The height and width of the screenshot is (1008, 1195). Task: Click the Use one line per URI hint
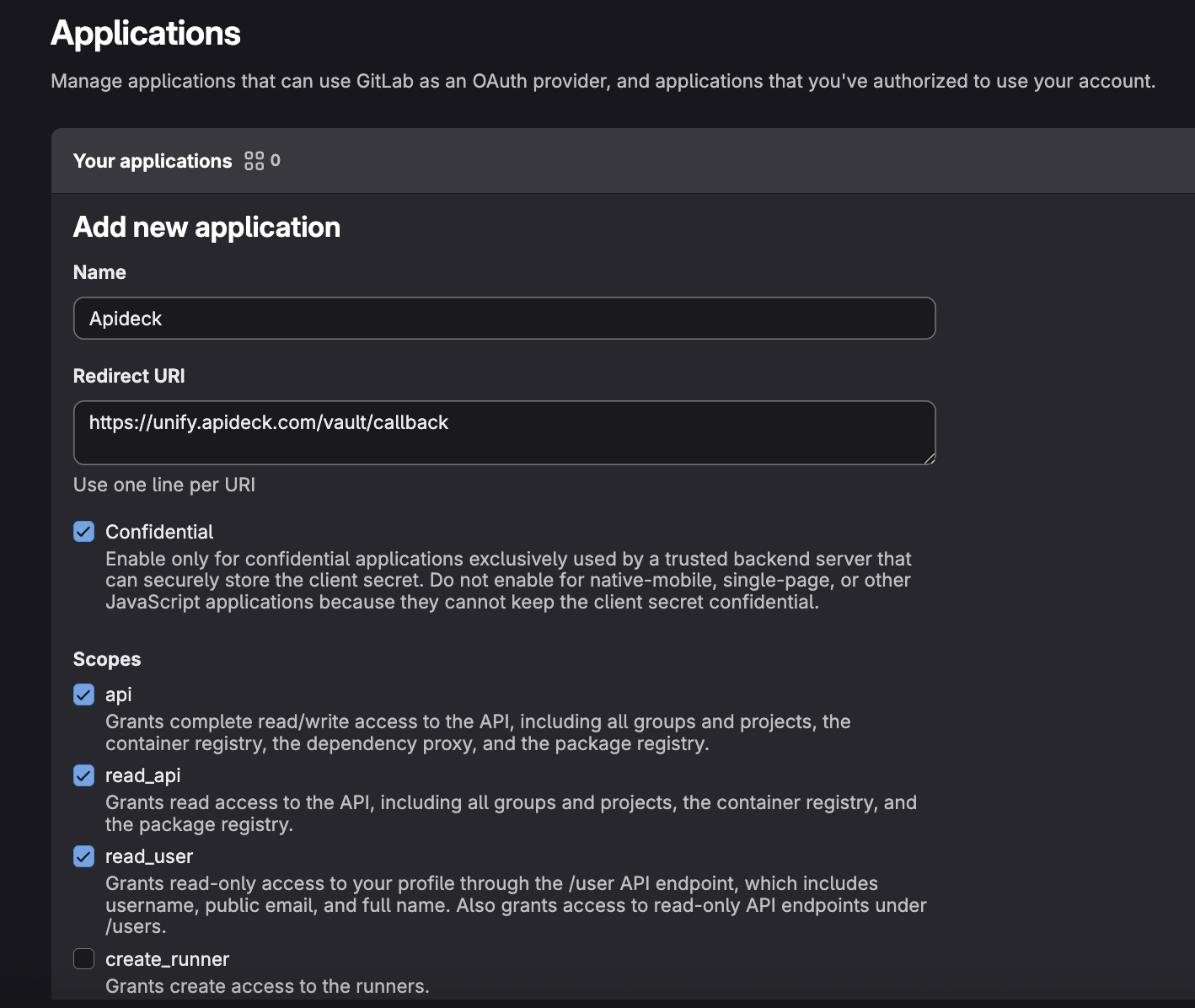(x=164, y=484)
